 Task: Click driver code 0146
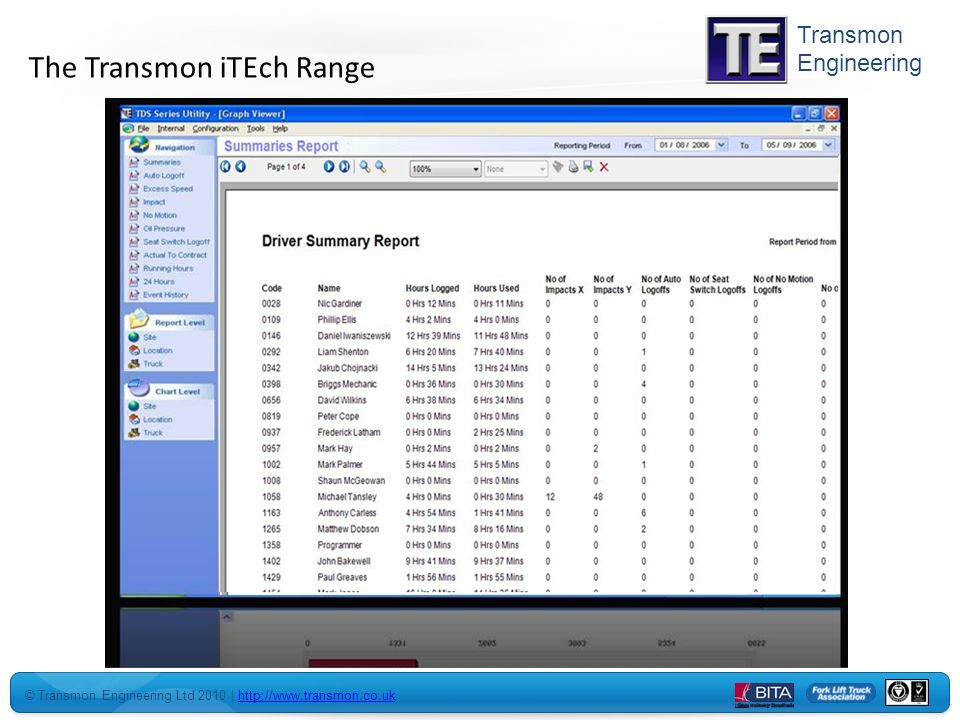point(271,336)
